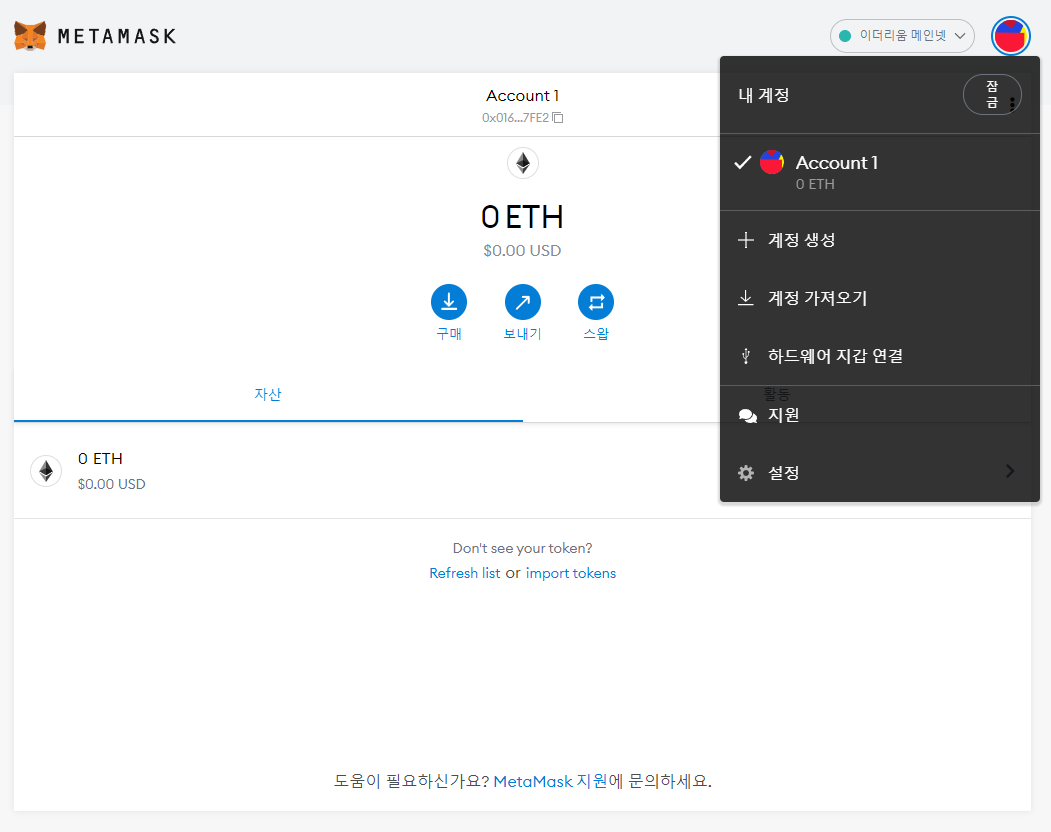Click the 잠금 lock button
1051x832 pixels.
click(x=992, y=95)
